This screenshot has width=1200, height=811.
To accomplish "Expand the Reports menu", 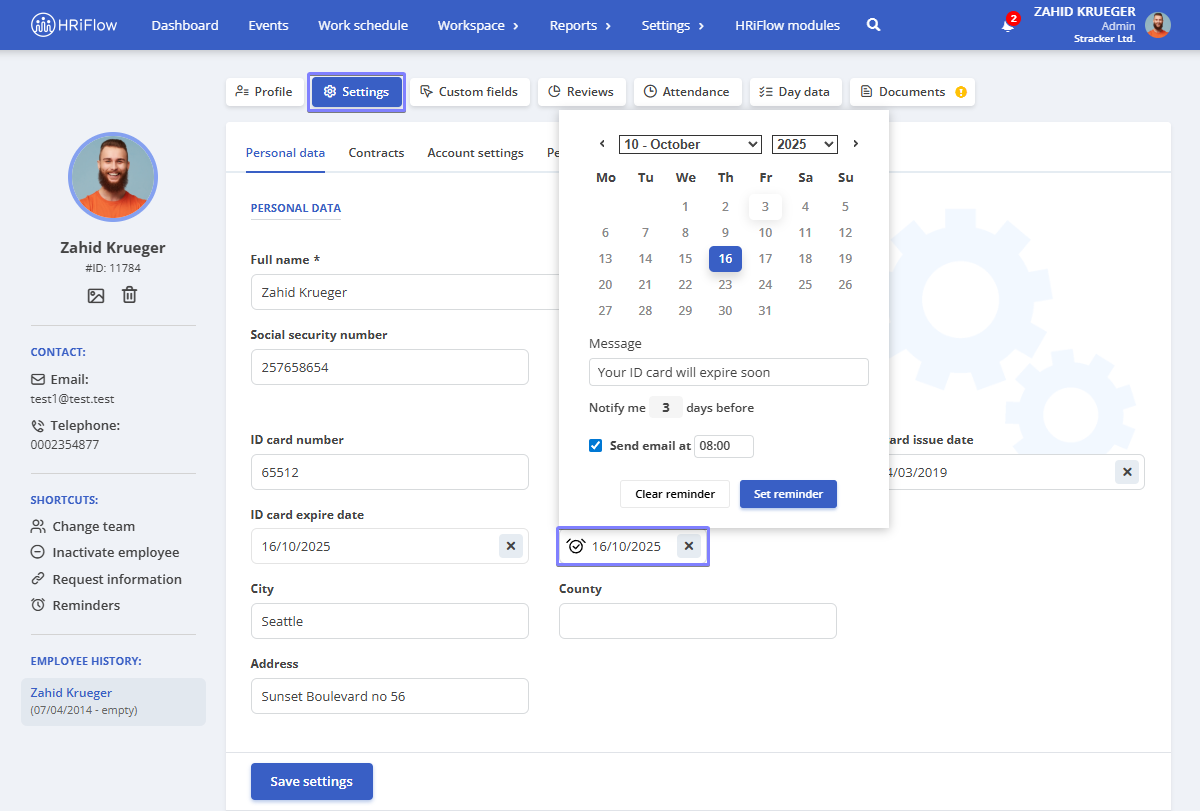I will pyautogui.click(x=580, y=25).
